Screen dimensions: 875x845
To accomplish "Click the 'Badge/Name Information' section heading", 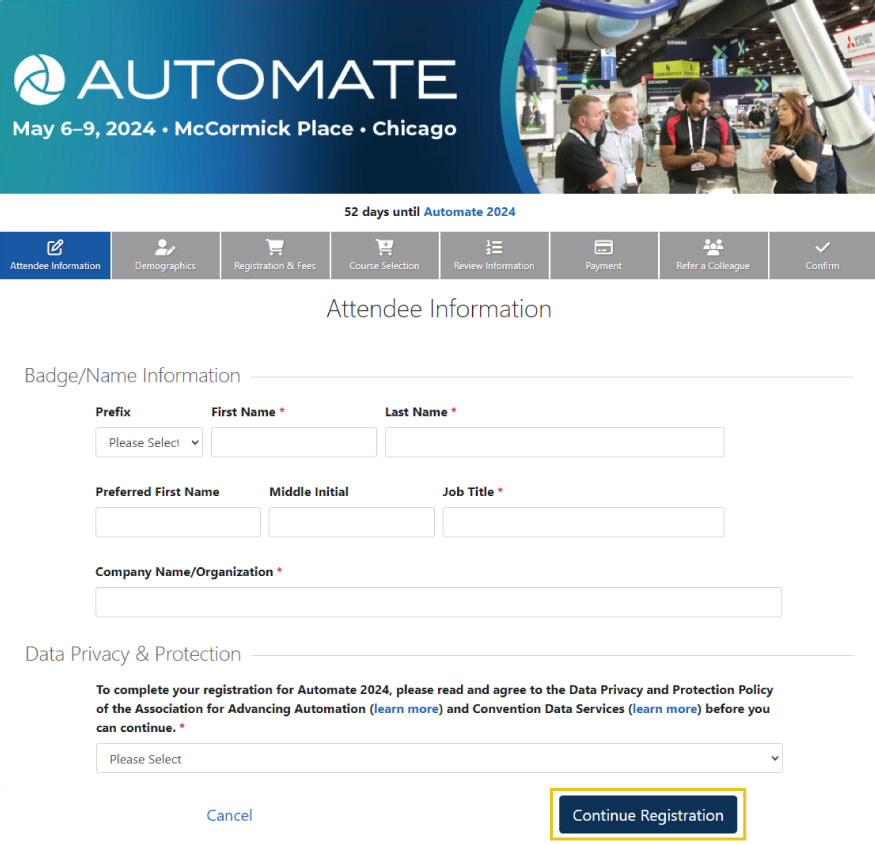I will [132, 376].
